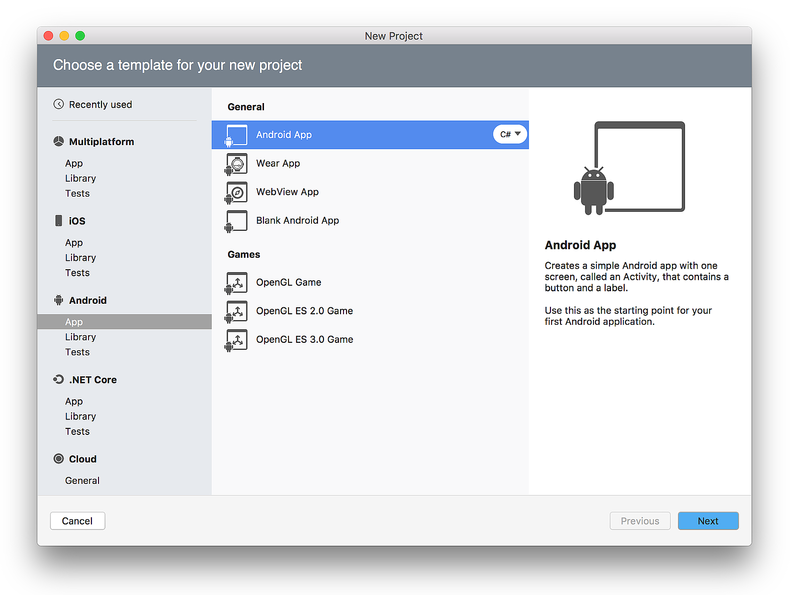Viewport: 800px width, 595px height.
Task: Select Library under the iOS category
Action: 80,257
